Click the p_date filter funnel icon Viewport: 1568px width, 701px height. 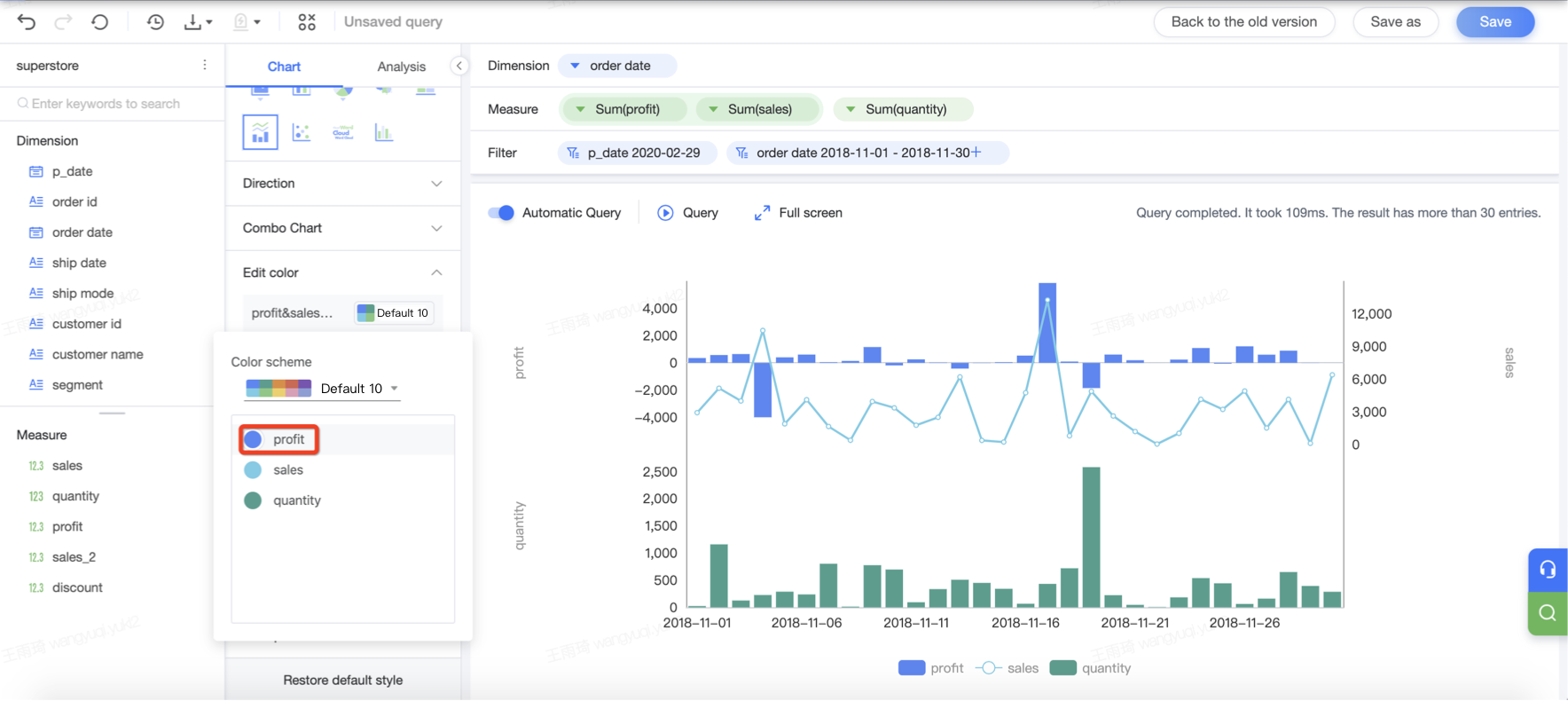click(x=573, y=153)
